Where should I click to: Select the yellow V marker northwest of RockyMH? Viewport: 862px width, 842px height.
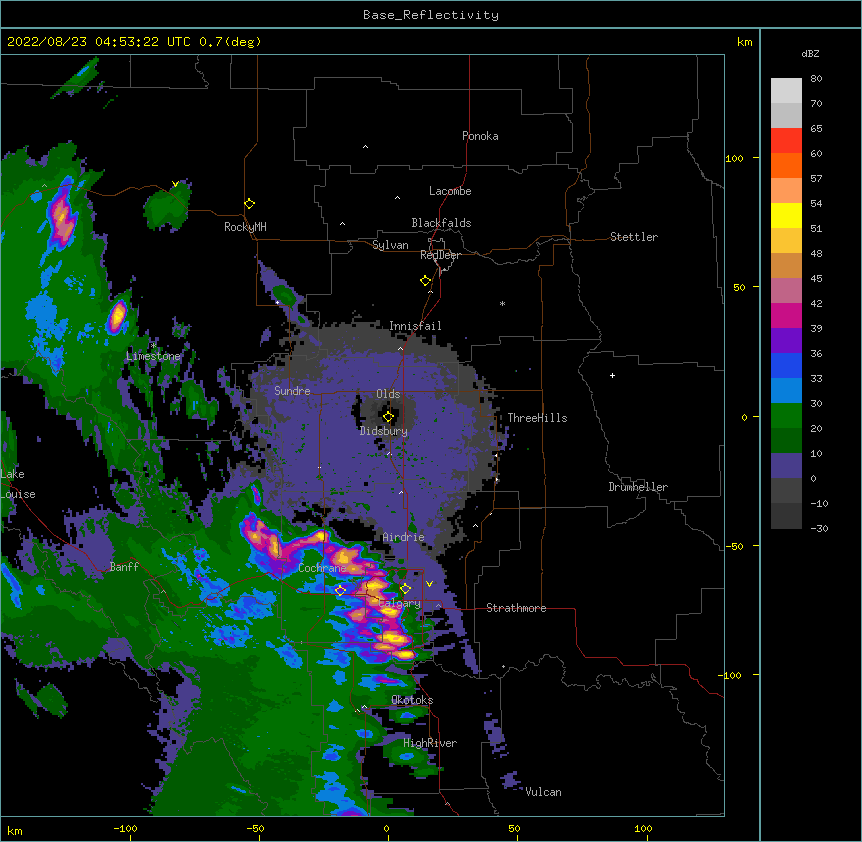click(175, 184)
